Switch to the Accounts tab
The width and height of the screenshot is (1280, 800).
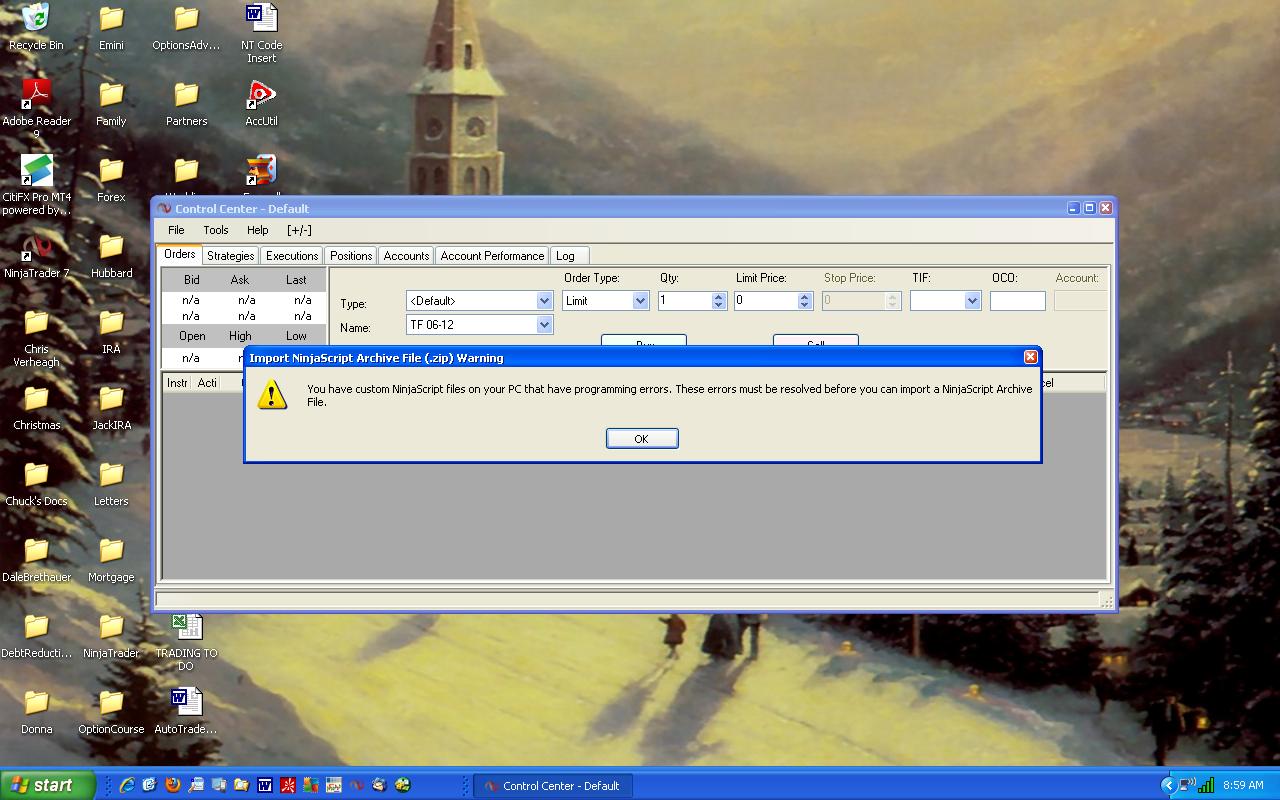406,256
